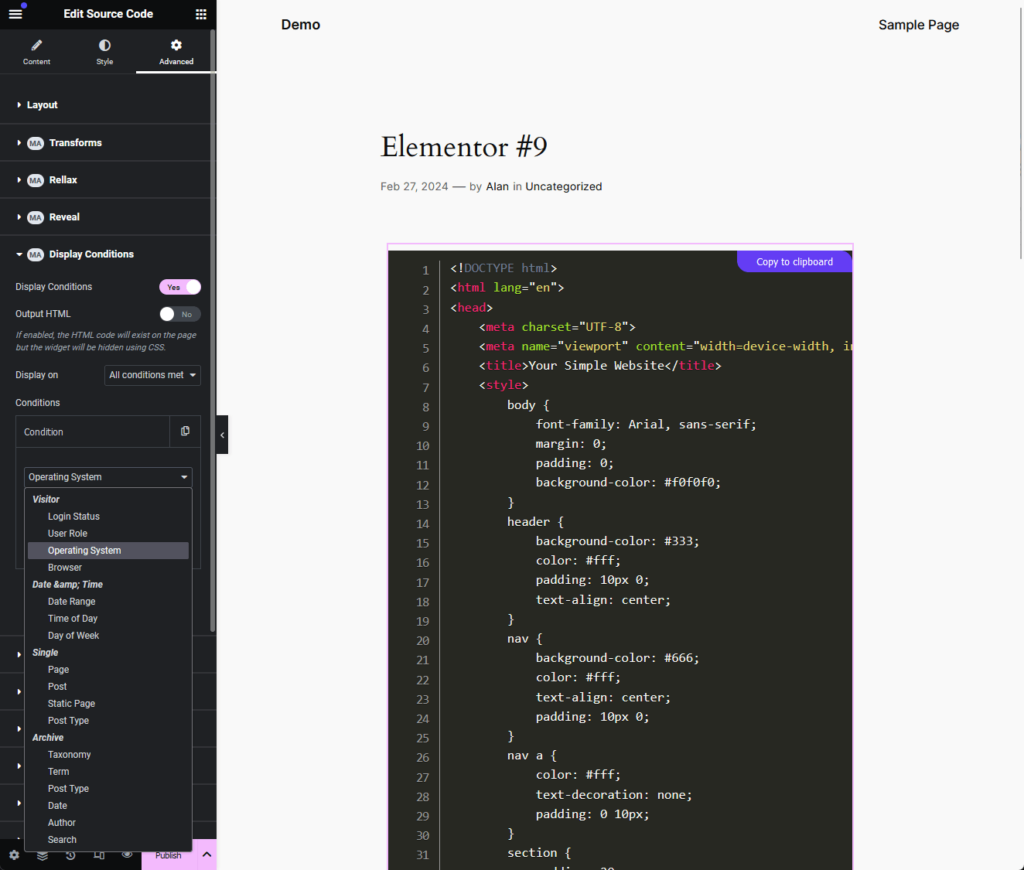This screenshot has height=870, width=1024.
Task: Switch to the Content tab
Action: click(37, 52)
